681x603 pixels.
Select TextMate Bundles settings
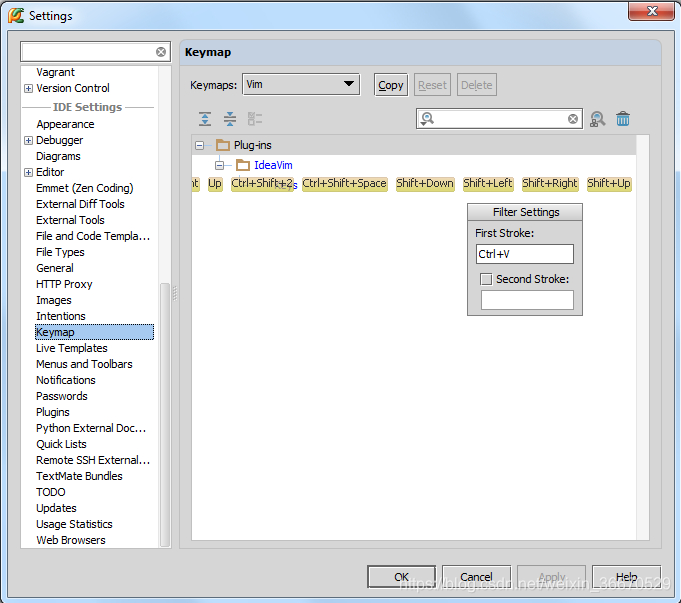[79, 477]
